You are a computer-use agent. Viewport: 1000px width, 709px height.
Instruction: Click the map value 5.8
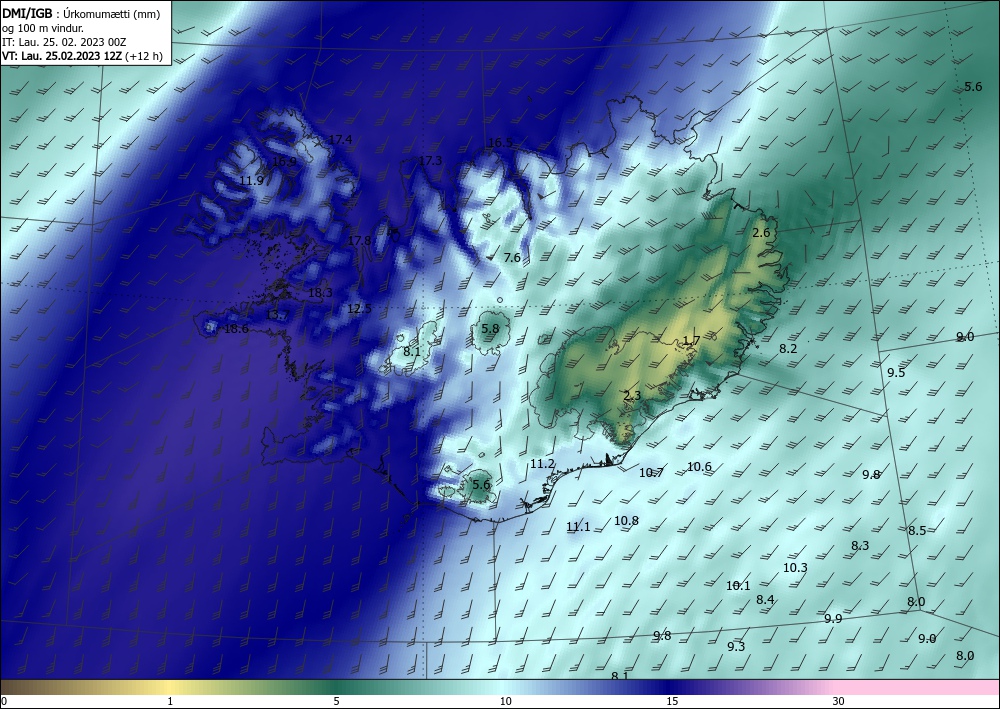click(490, 329)
